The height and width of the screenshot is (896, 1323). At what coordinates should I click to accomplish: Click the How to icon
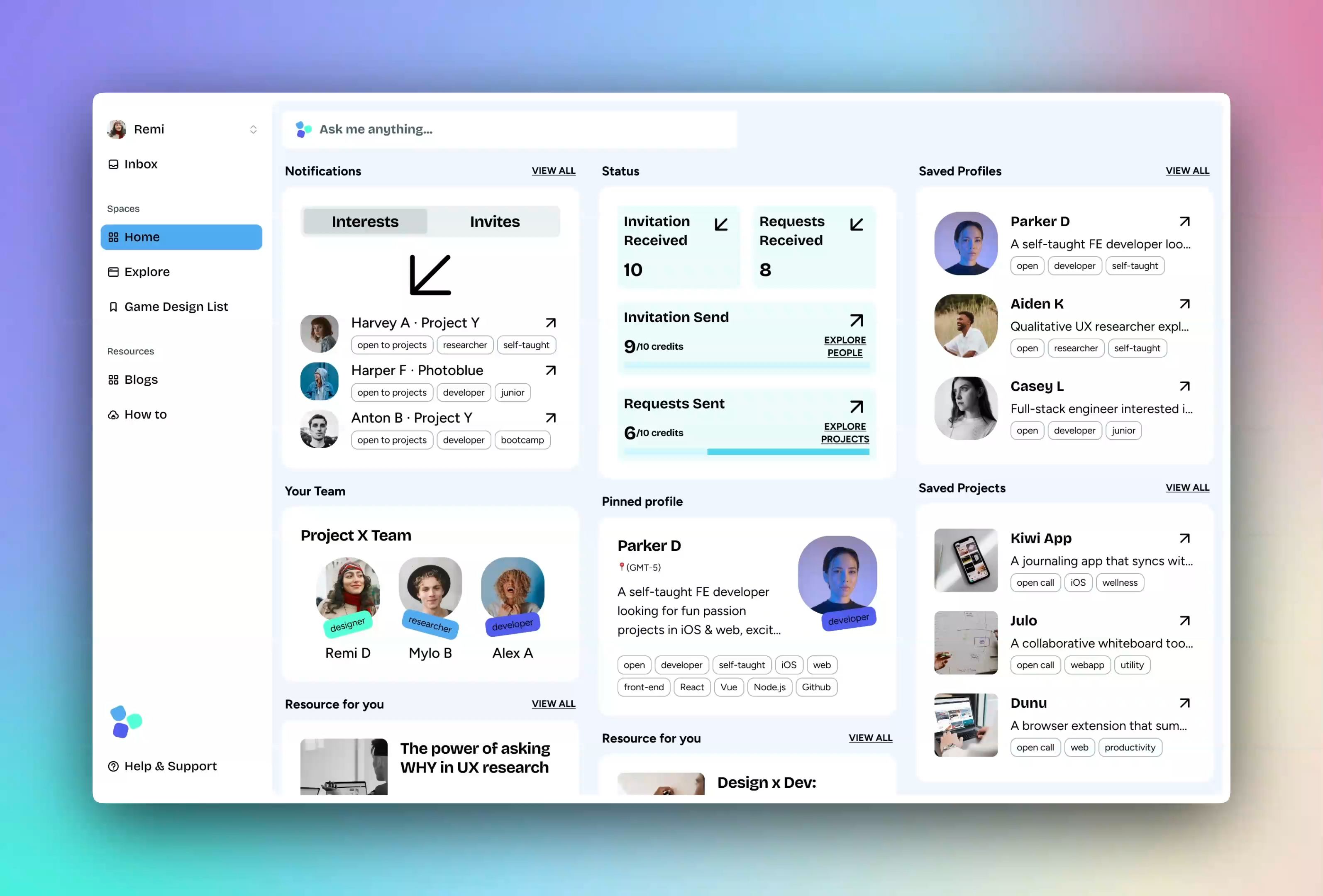point(113,415)
